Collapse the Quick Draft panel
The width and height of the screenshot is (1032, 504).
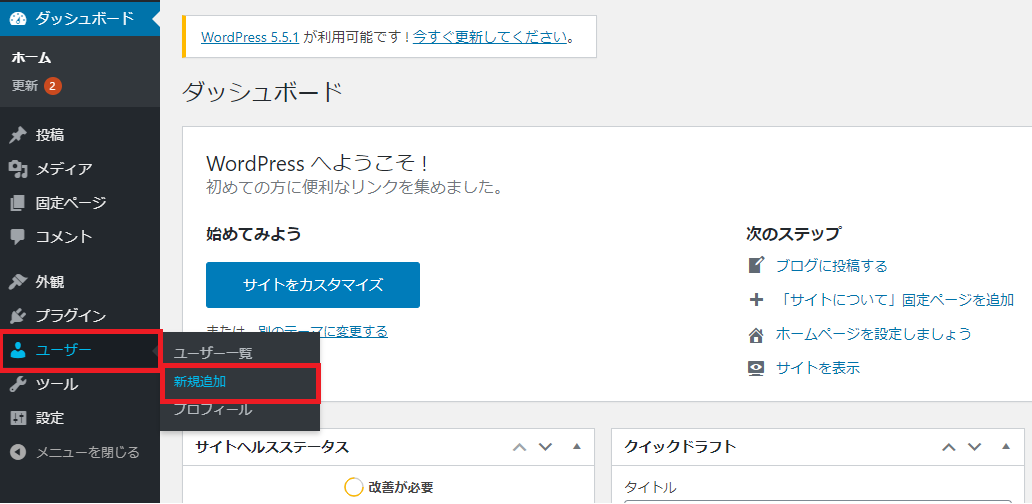pyautogui.click(x=1005, y=447)
